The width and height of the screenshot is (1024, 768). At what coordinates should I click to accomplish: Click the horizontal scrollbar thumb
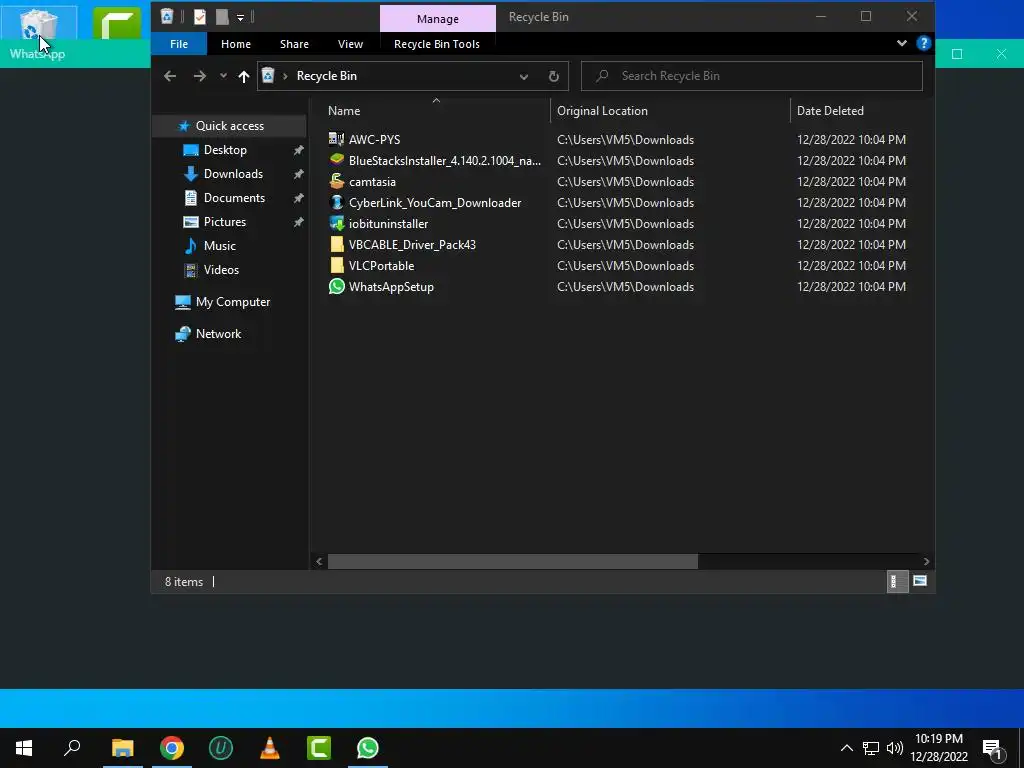[513, 561]
